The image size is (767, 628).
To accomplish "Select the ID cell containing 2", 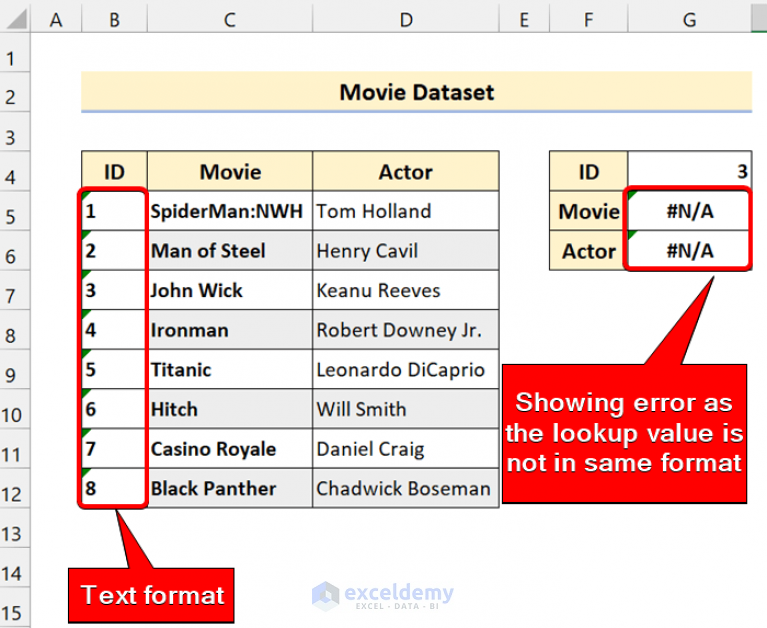I will click(114, 250).
